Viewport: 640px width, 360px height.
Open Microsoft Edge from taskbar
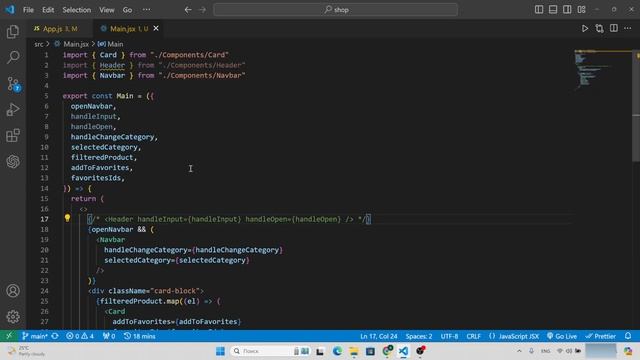tap(337, 351)
